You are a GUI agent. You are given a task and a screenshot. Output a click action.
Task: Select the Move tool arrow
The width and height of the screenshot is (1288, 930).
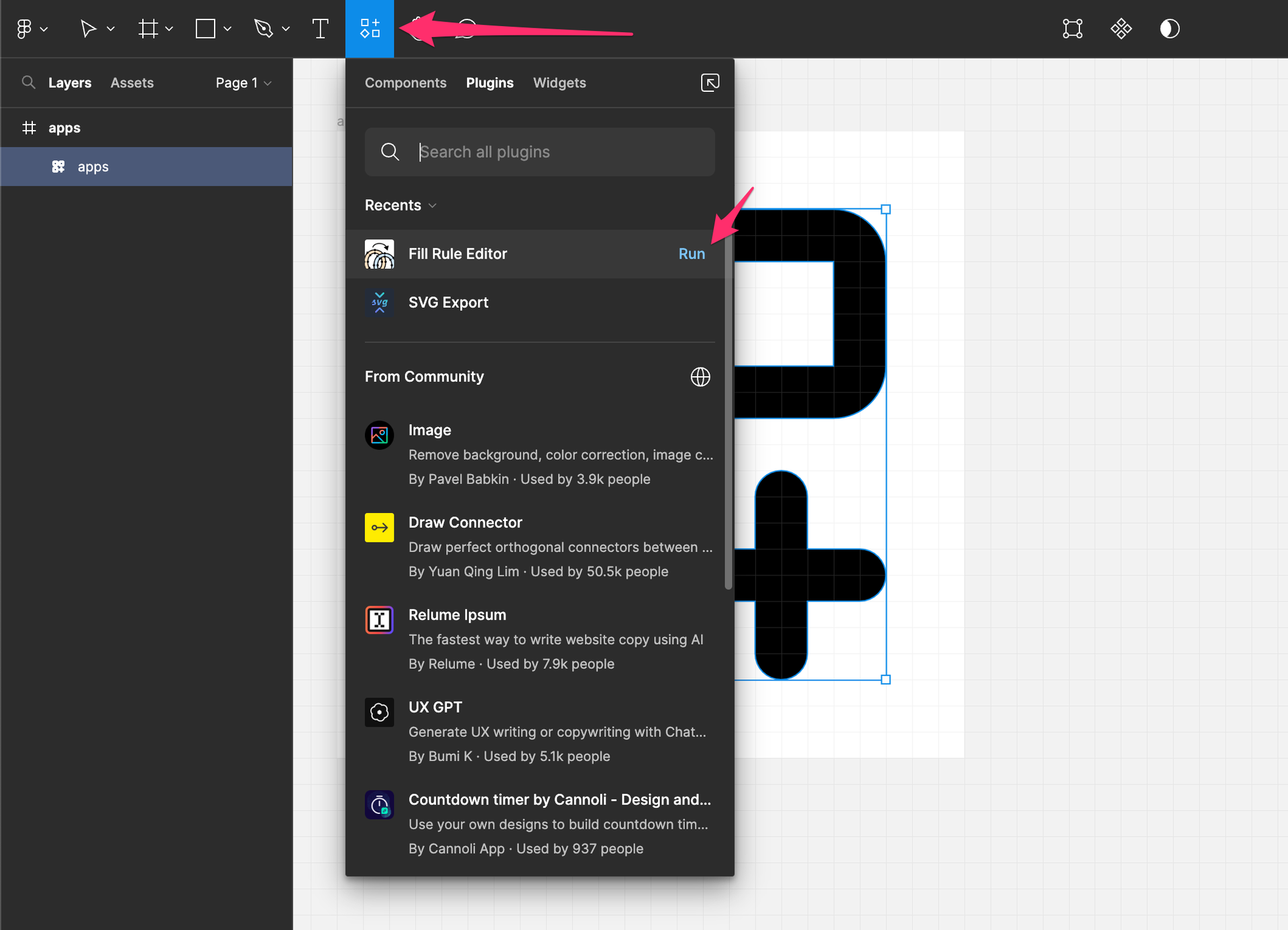click(x=88, y=29)
